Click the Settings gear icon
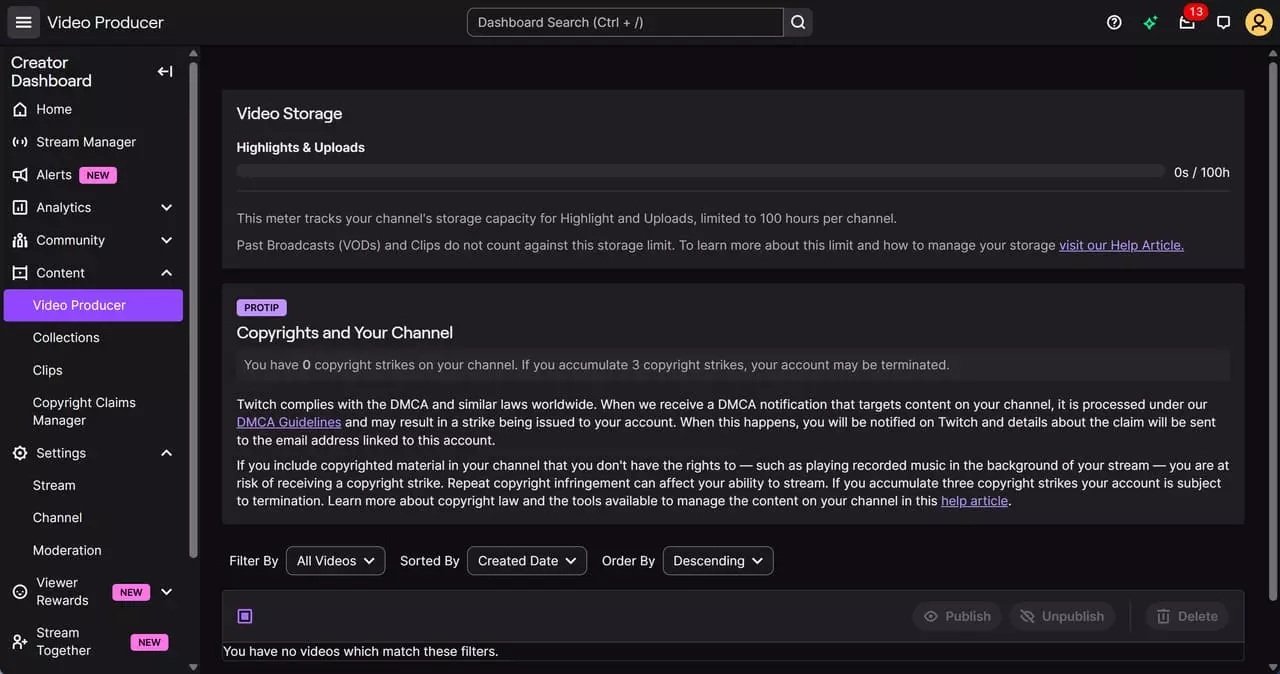The width and height of the screenshot is (1280, 674). tap(20, 453)
